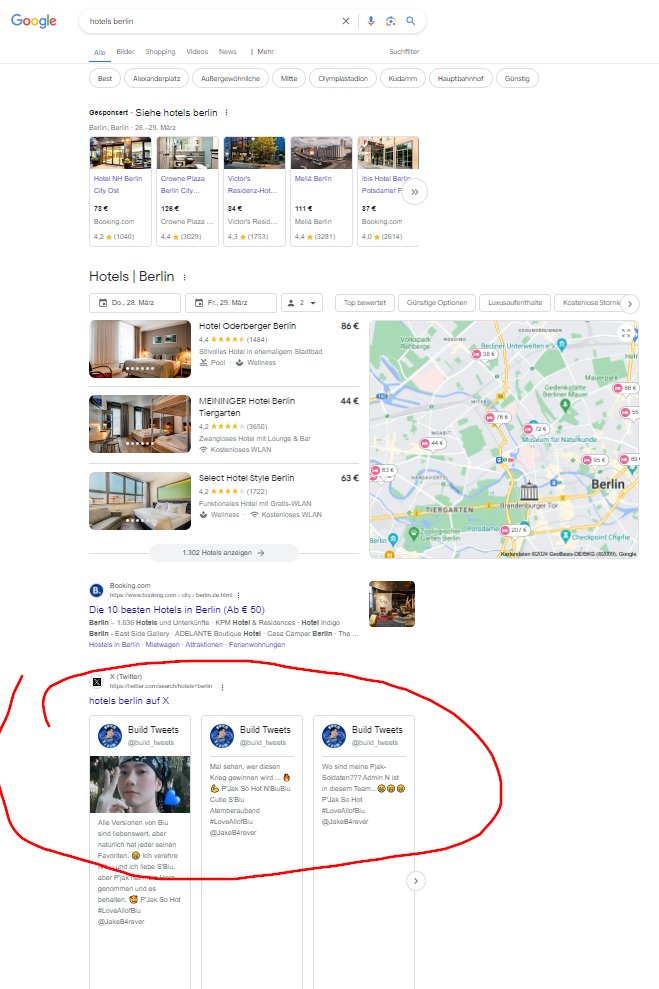
Task: Apply the Günstig filter chip
Action: [517, 79]
